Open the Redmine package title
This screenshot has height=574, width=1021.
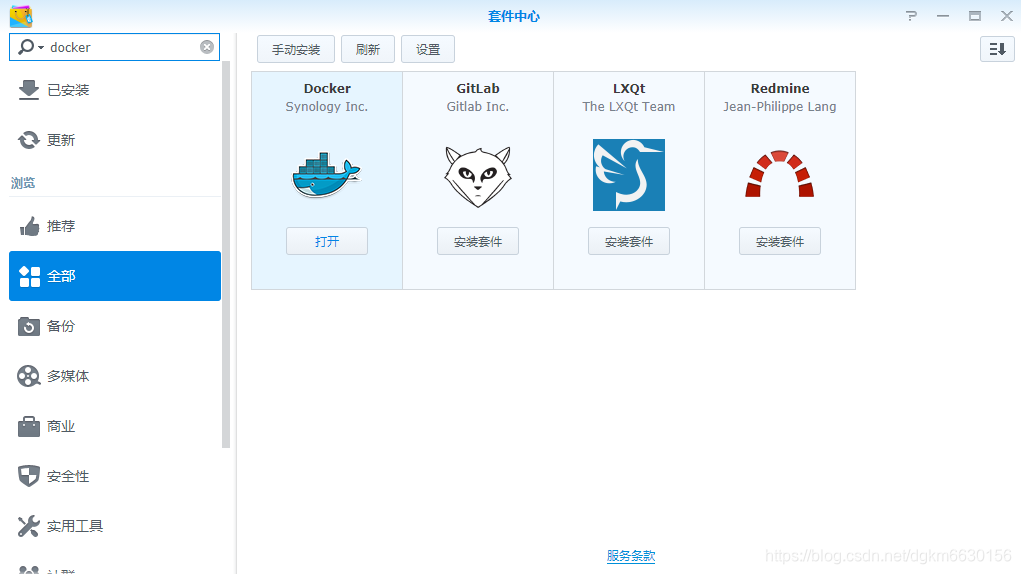(780, 89)
